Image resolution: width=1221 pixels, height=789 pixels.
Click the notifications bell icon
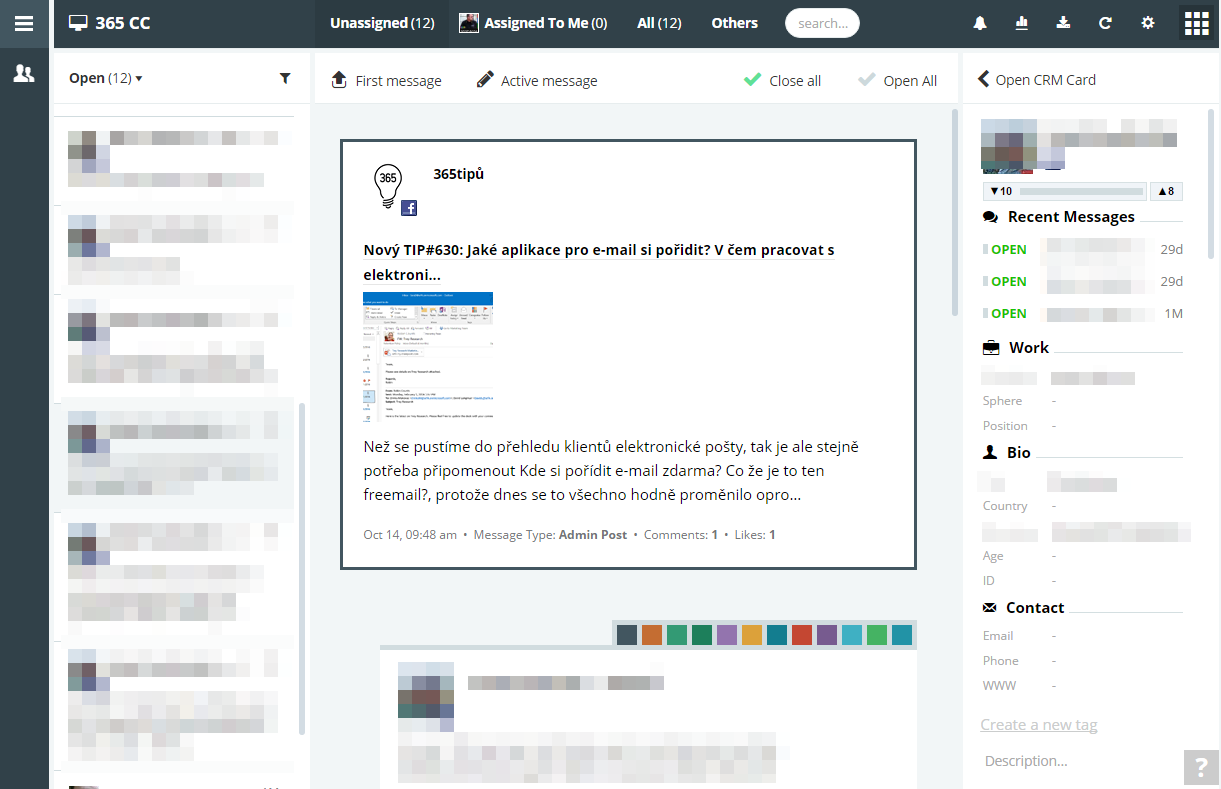click(980, 23)
